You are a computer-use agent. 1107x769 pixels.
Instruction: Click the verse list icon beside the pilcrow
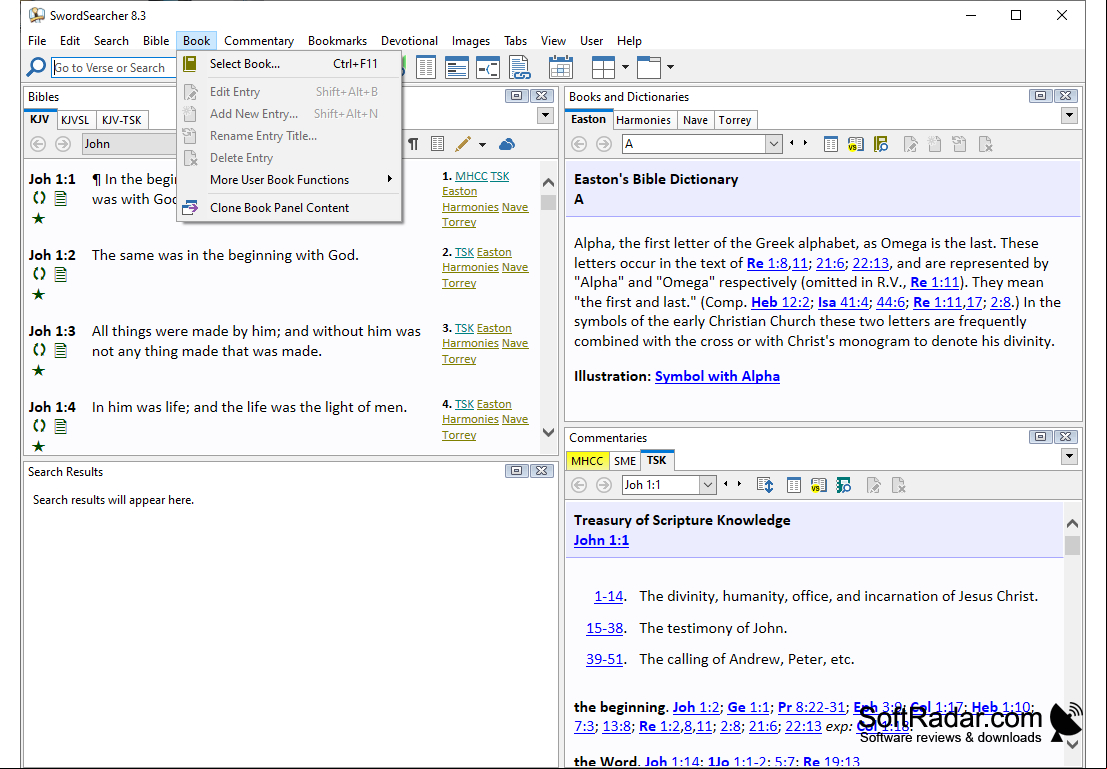pos(438,144)
